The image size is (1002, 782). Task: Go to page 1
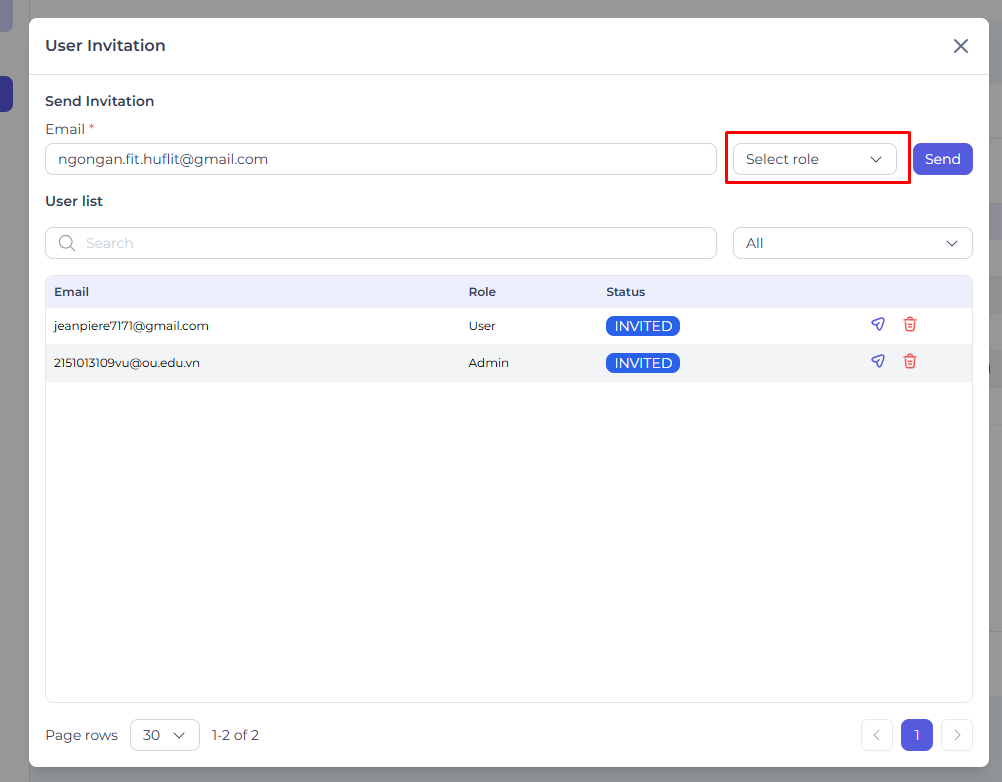[916, 735]
